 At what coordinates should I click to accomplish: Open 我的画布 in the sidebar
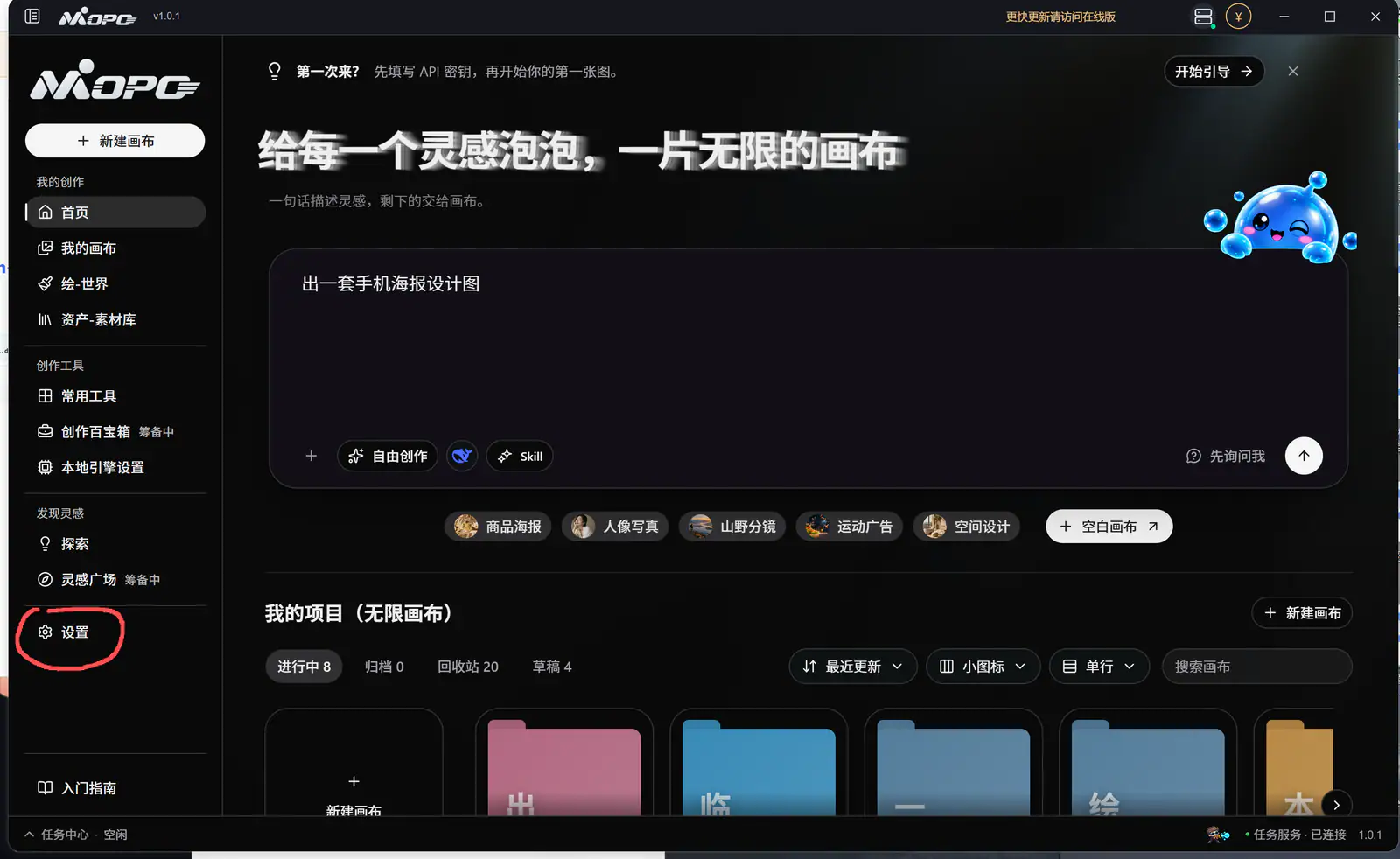point(115,248)
